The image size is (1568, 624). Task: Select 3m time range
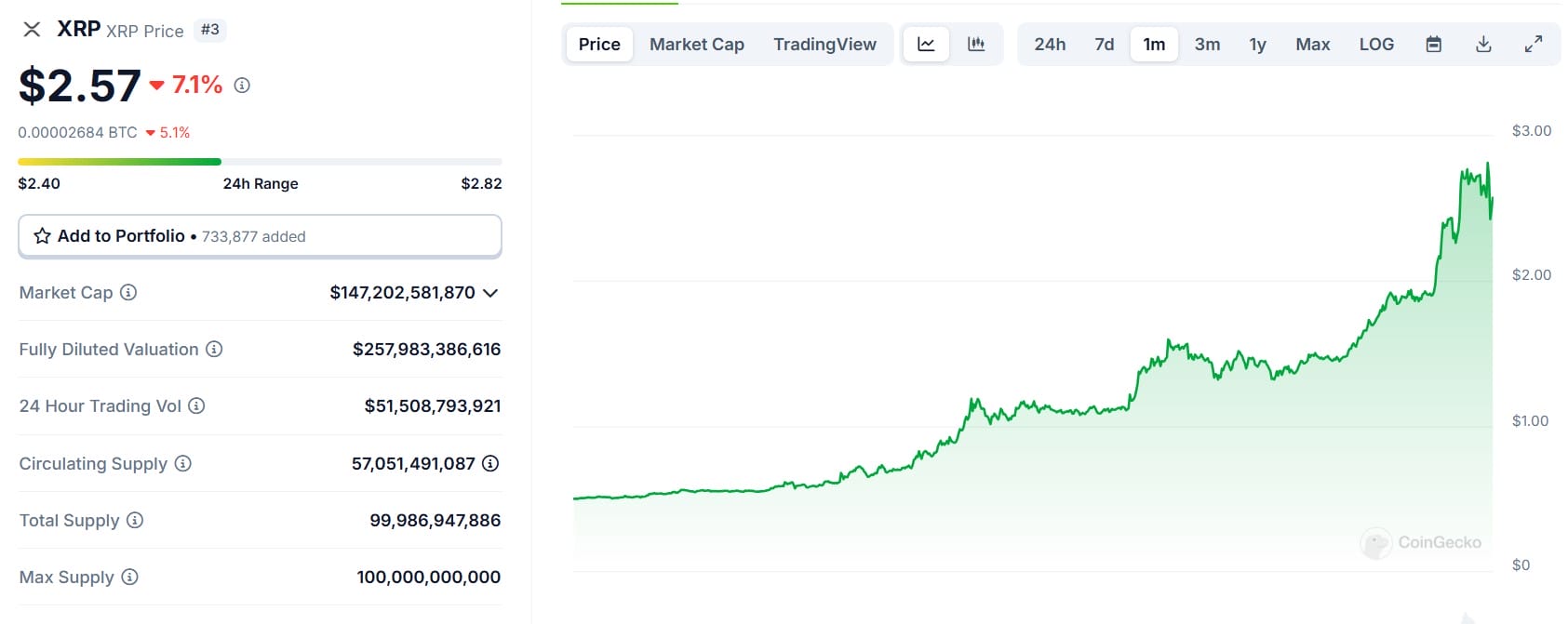[x=1207, y=44]
